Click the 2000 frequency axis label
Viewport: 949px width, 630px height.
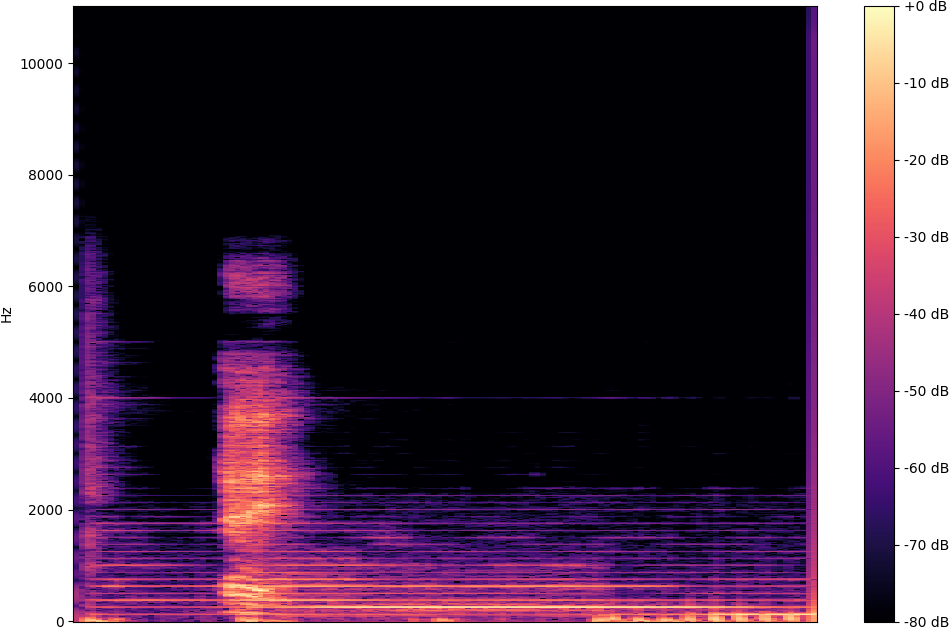(x=45, y=510)
